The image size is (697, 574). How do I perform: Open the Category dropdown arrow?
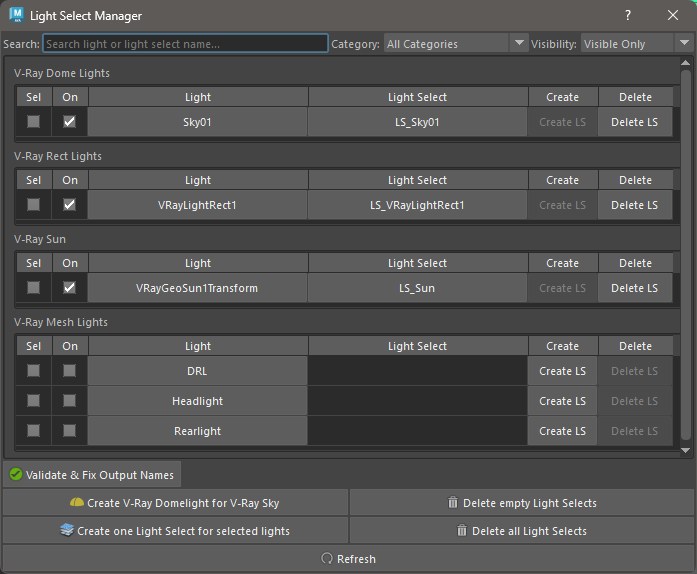coord(519,43)
